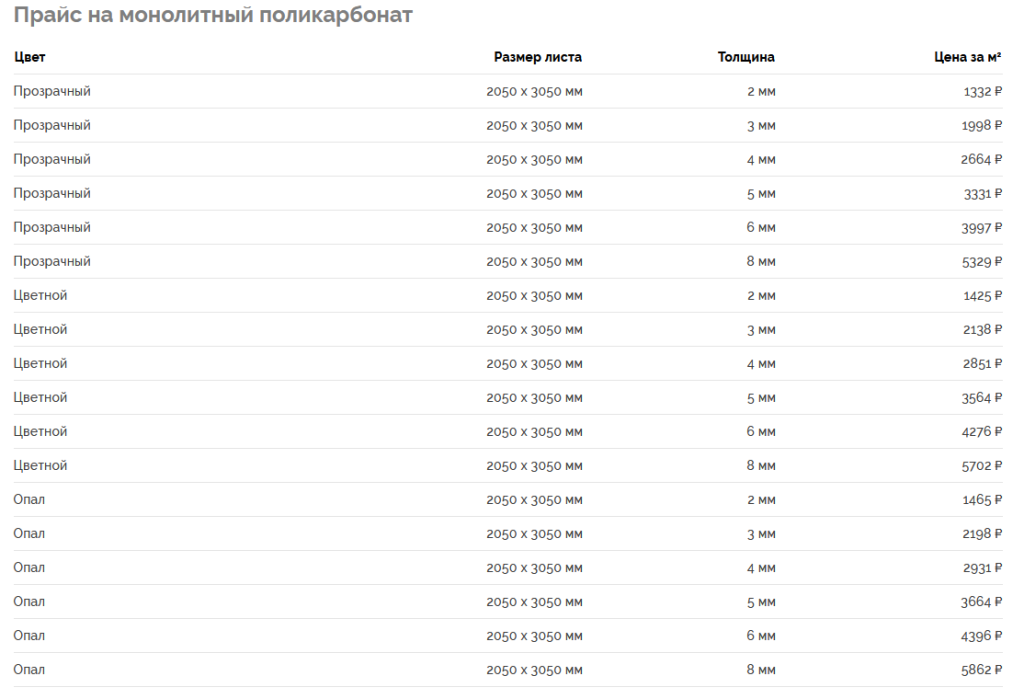
Task: Click 'Цветной' in the 3 мм row
Action: click(41, 330)
